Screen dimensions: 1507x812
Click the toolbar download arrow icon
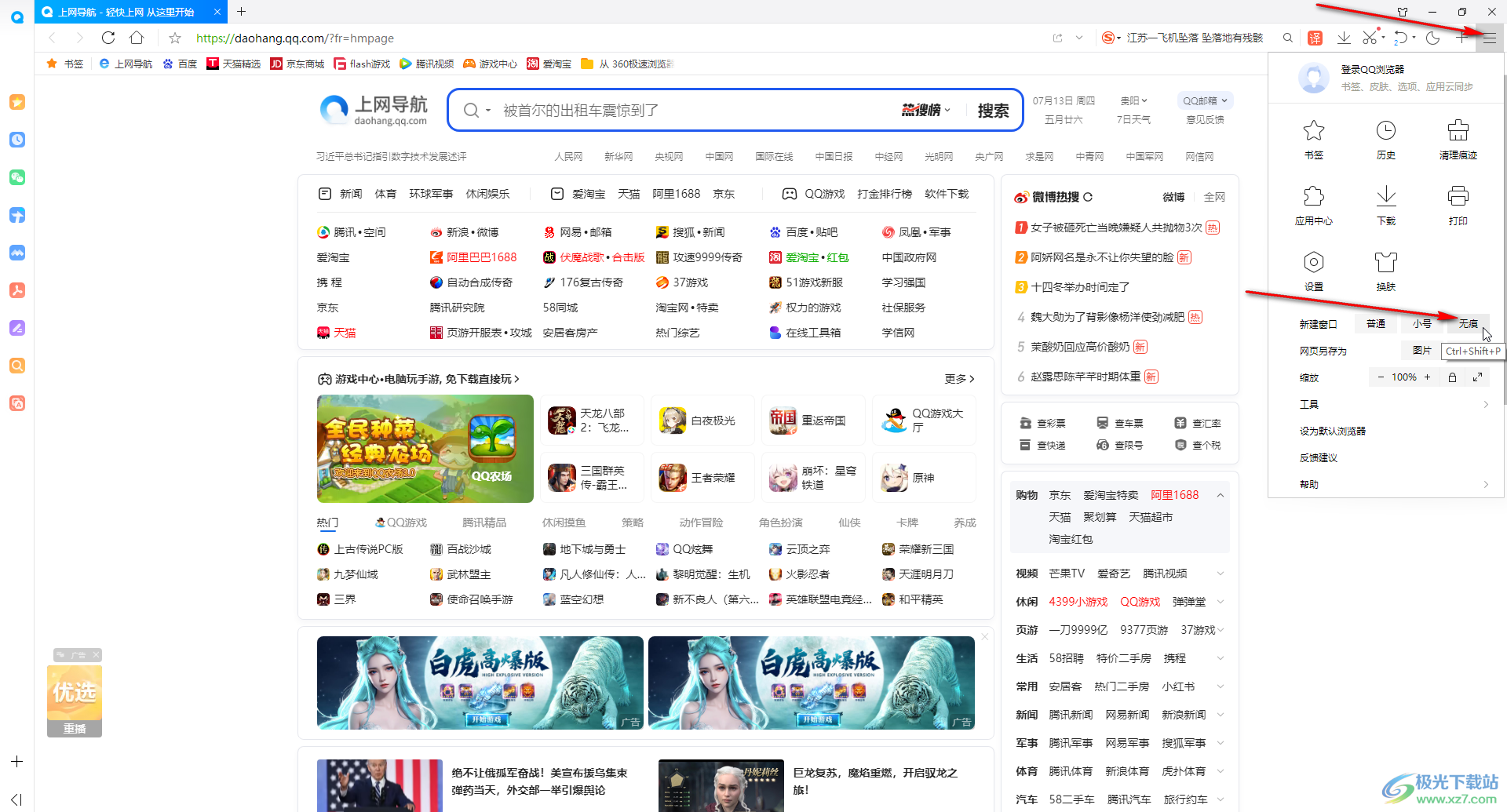point(1344,38)
